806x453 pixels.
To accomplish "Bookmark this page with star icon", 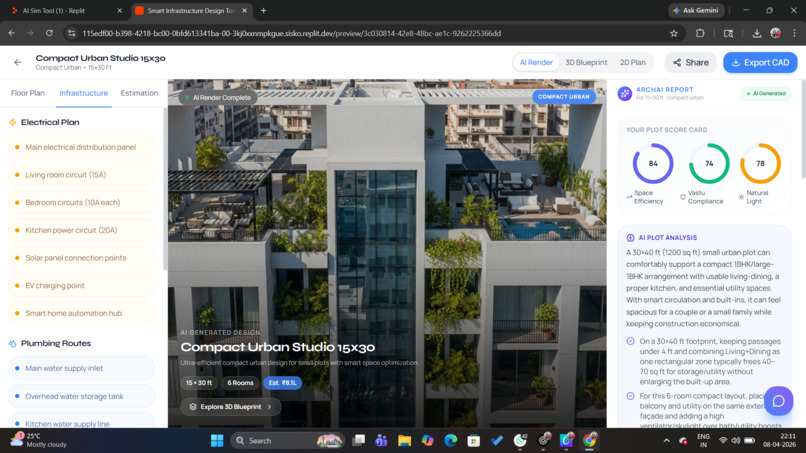I will [674, 33].
